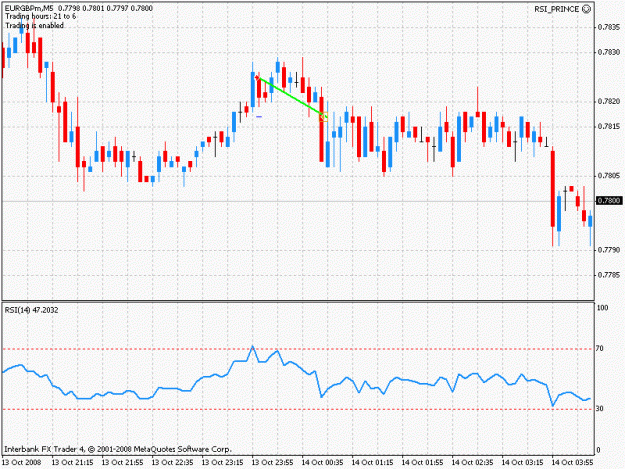
Task: Click the '14 Oct 02:35' time axis label
Action: pos(472,463)
